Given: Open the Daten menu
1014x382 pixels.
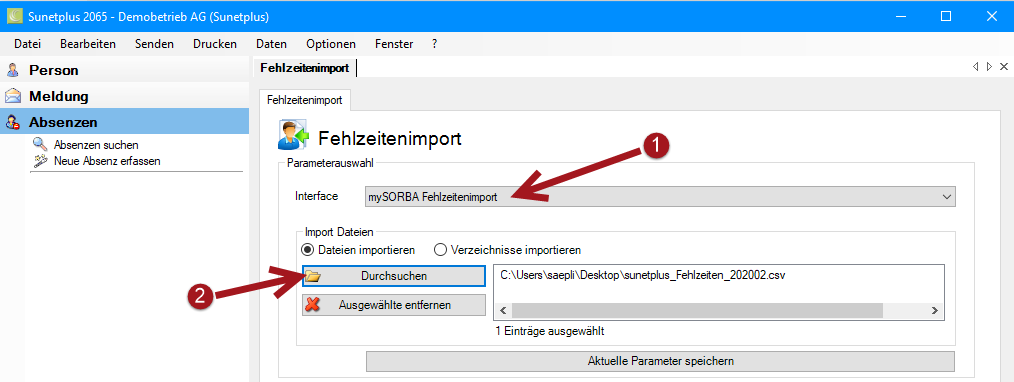Looking at the screenshot, I should [272, 44].
